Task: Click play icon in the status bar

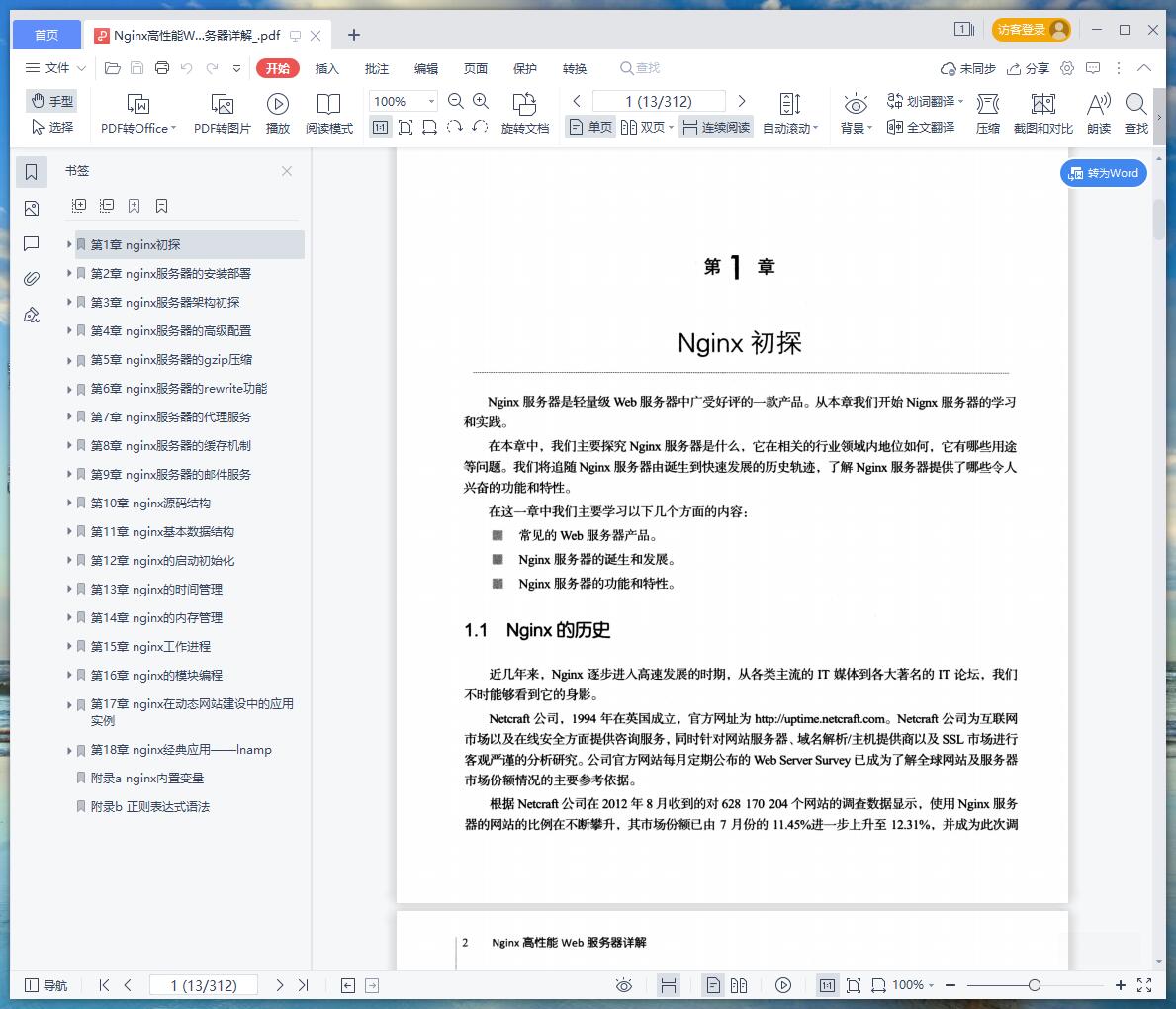Action: 783,985
